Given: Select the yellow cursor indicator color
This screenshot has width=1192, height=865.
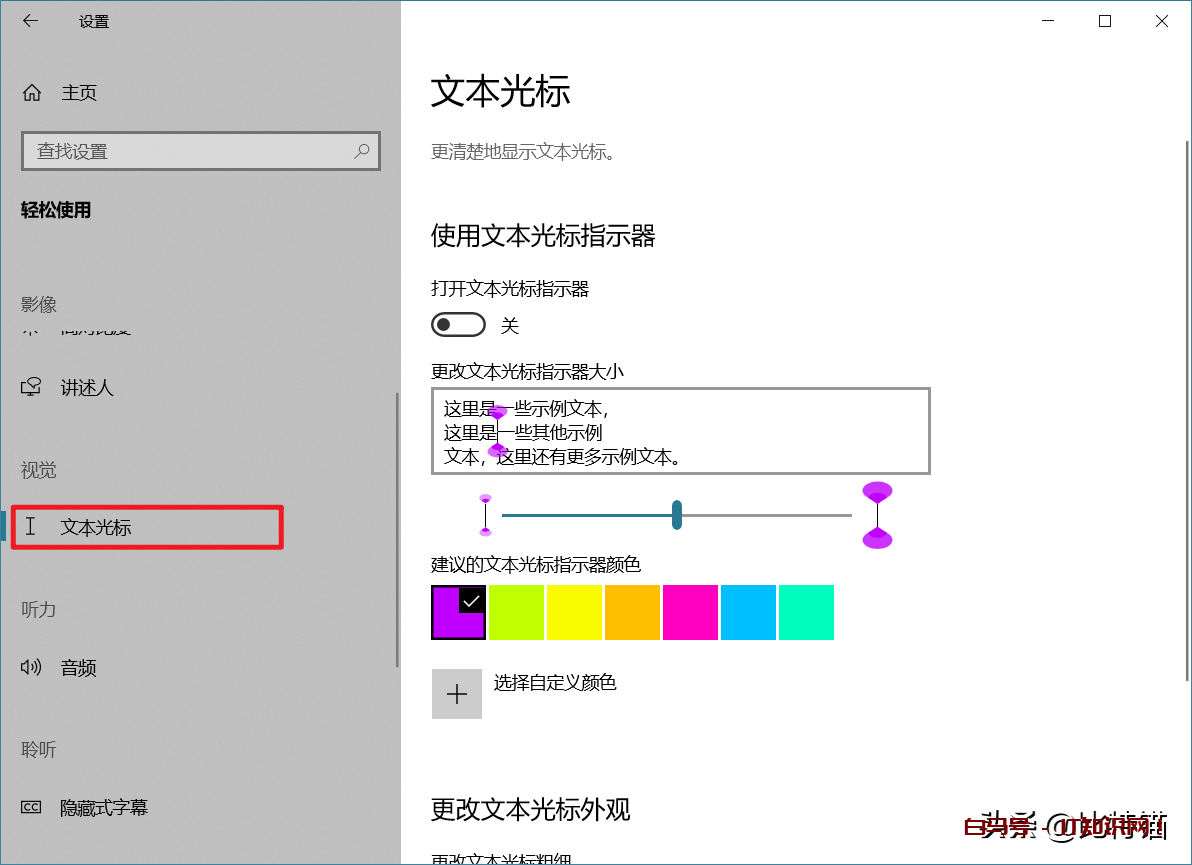Looking at the screenshot, I should tap(574, 612).
